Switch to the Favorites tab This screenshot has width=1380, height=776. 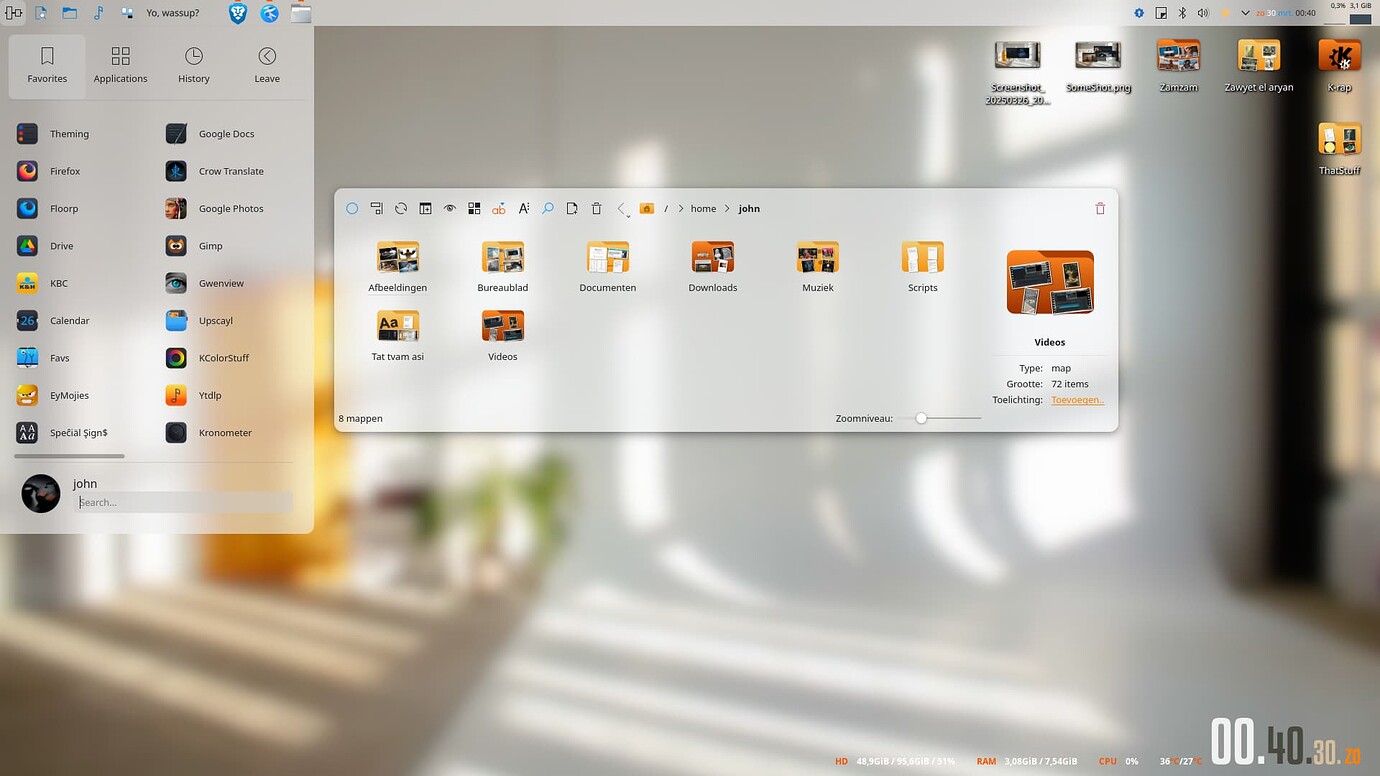pyautogui.click(x=47, y=66)
